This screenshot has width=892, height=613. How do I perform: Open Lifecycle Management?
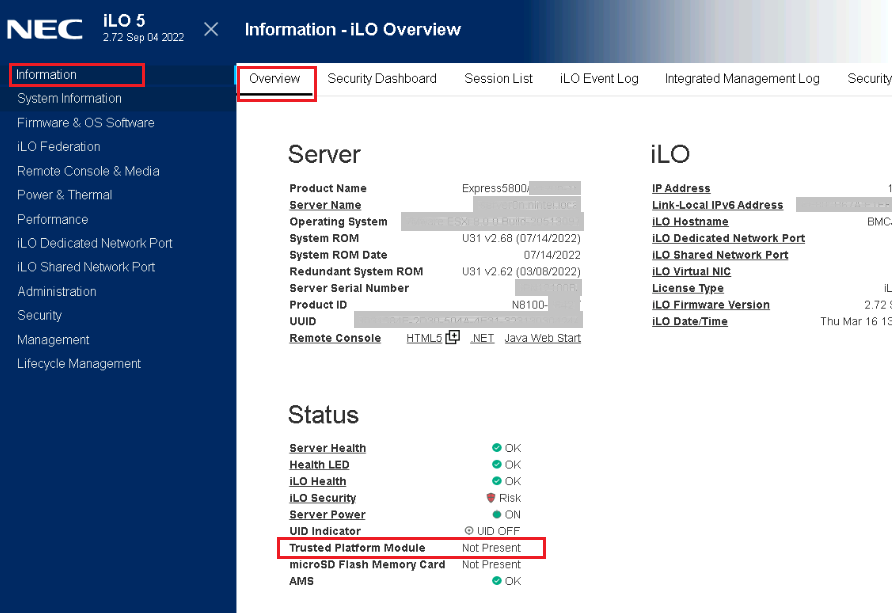[x=79, y=363]
